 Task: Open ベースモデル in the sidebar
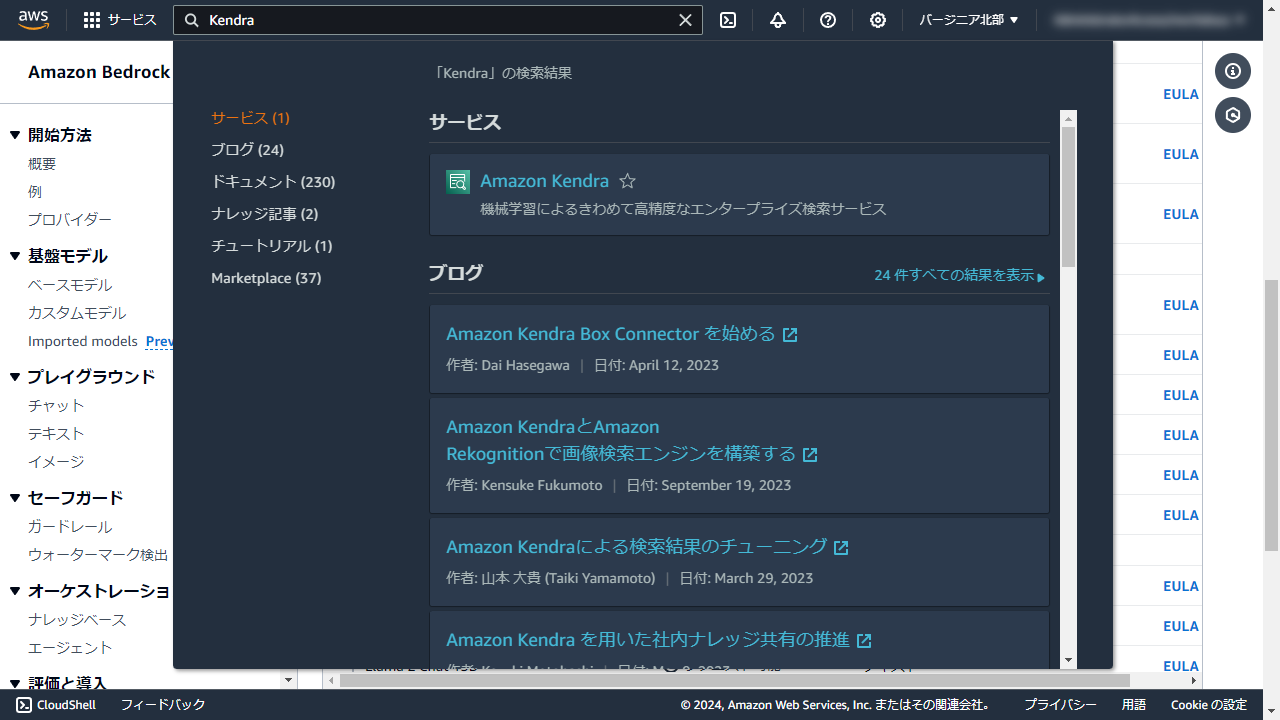coord(70,285)
